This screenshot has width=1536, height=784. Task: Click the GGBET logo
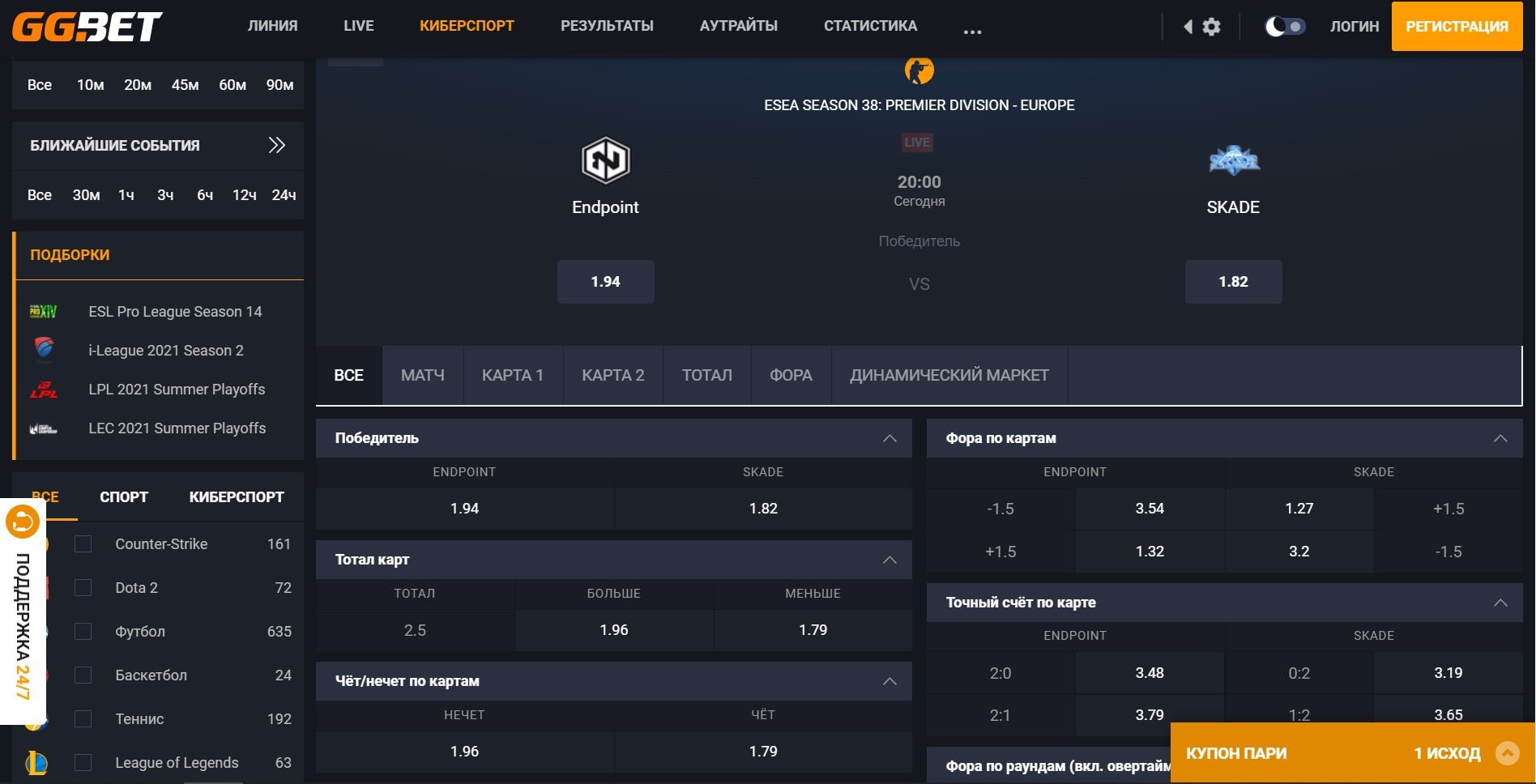point(87,26)
